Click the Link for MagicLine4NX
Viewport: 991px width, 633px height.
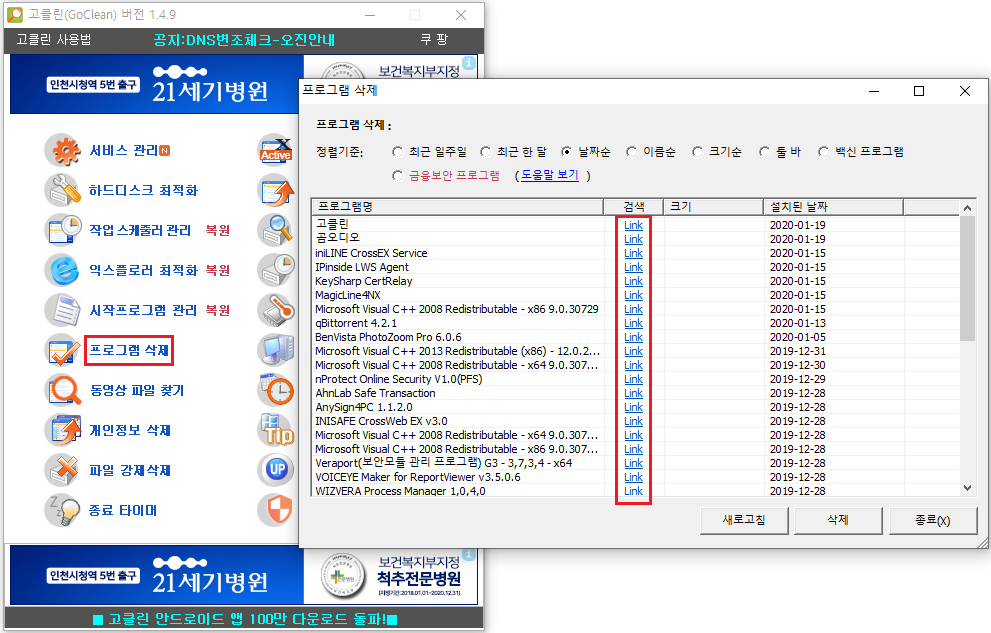633,296
